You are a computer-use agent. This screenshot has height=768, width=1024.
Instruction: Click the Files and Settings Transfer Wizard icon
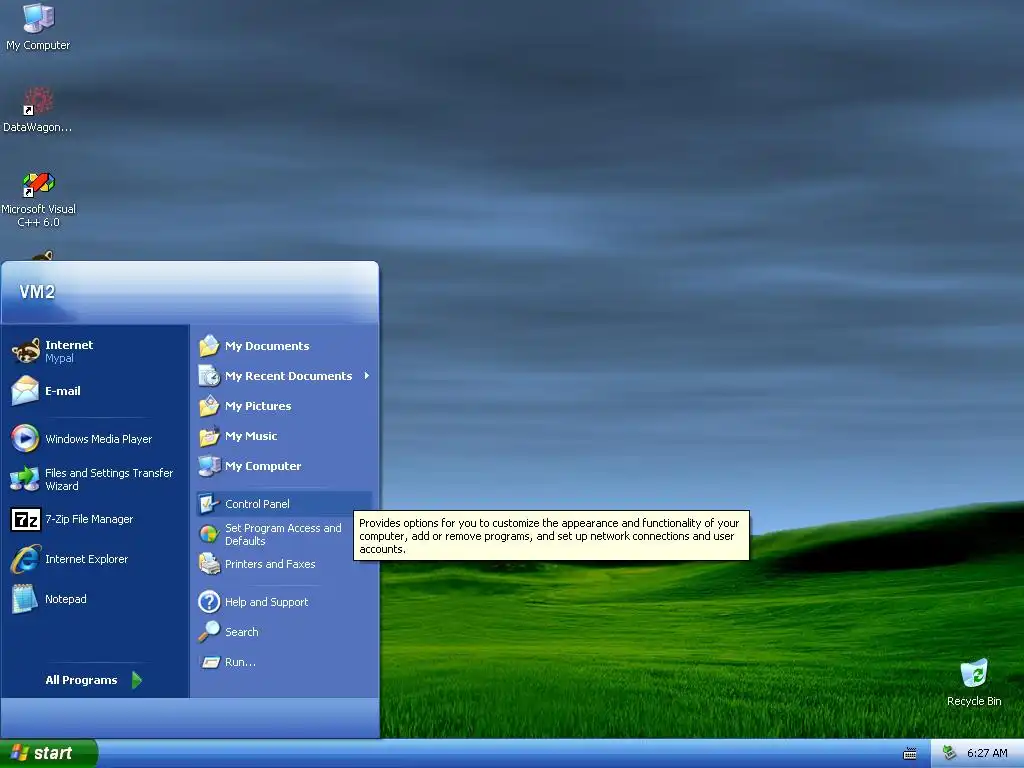[25, 479]
